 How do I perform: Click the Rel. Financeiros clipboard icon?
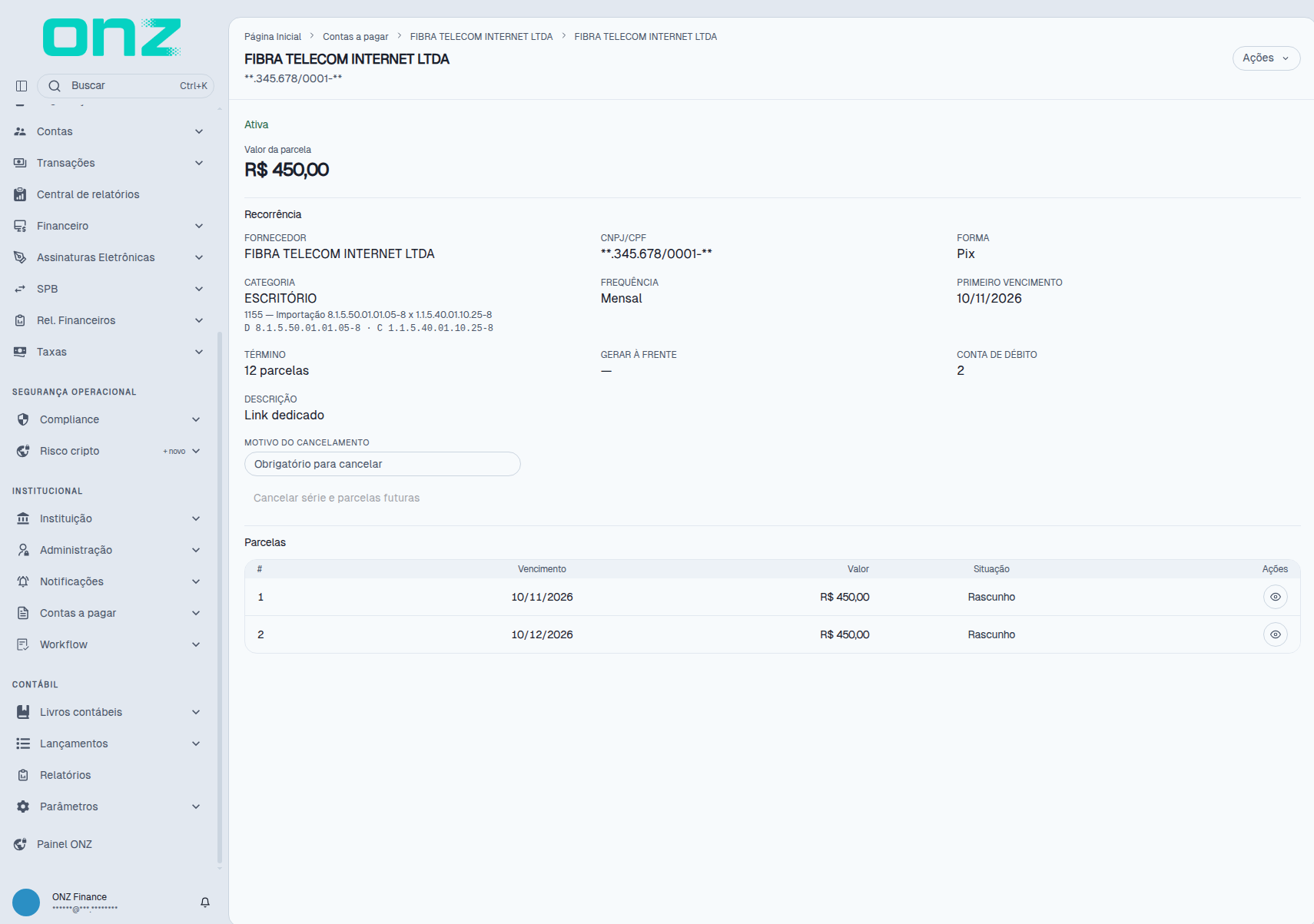[20, 320]
